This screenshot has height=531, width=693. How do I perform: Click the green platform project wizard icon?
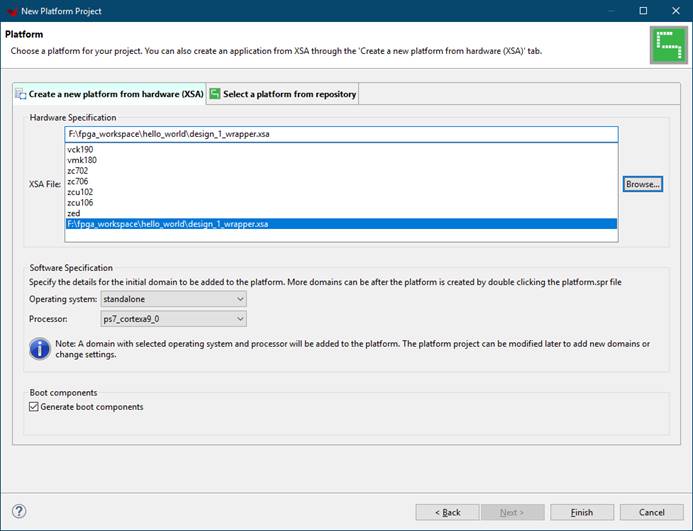coord(665,45)
